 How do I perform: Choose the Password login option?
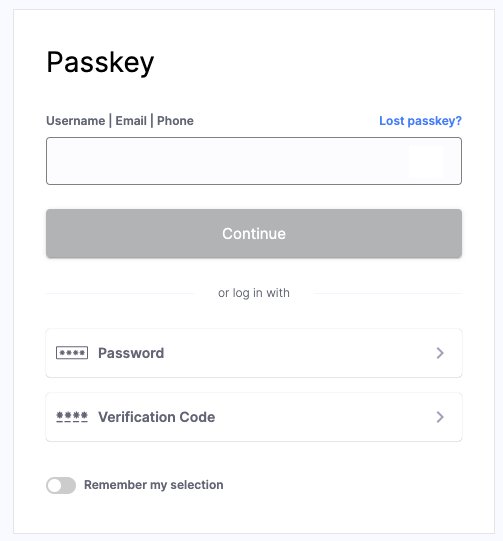[x=254, y=353]
